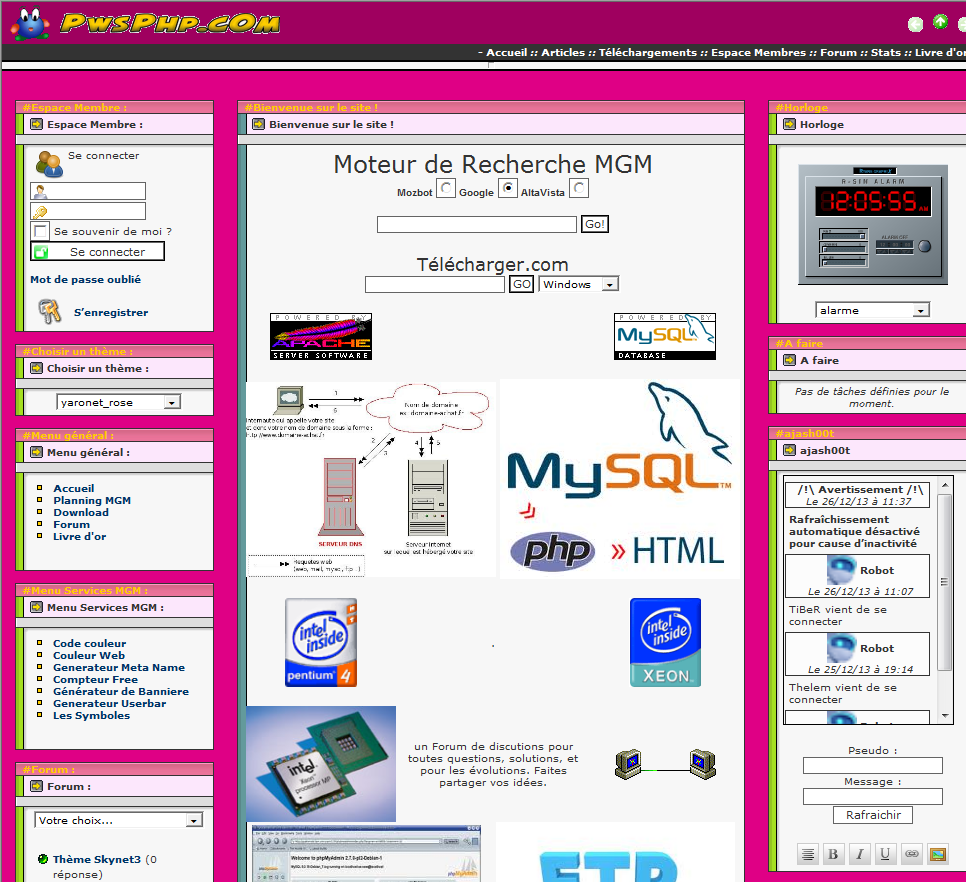The image size is (966, 882).
Task: Click the arrow icon beside A faire title
Action: click(789, 360)
